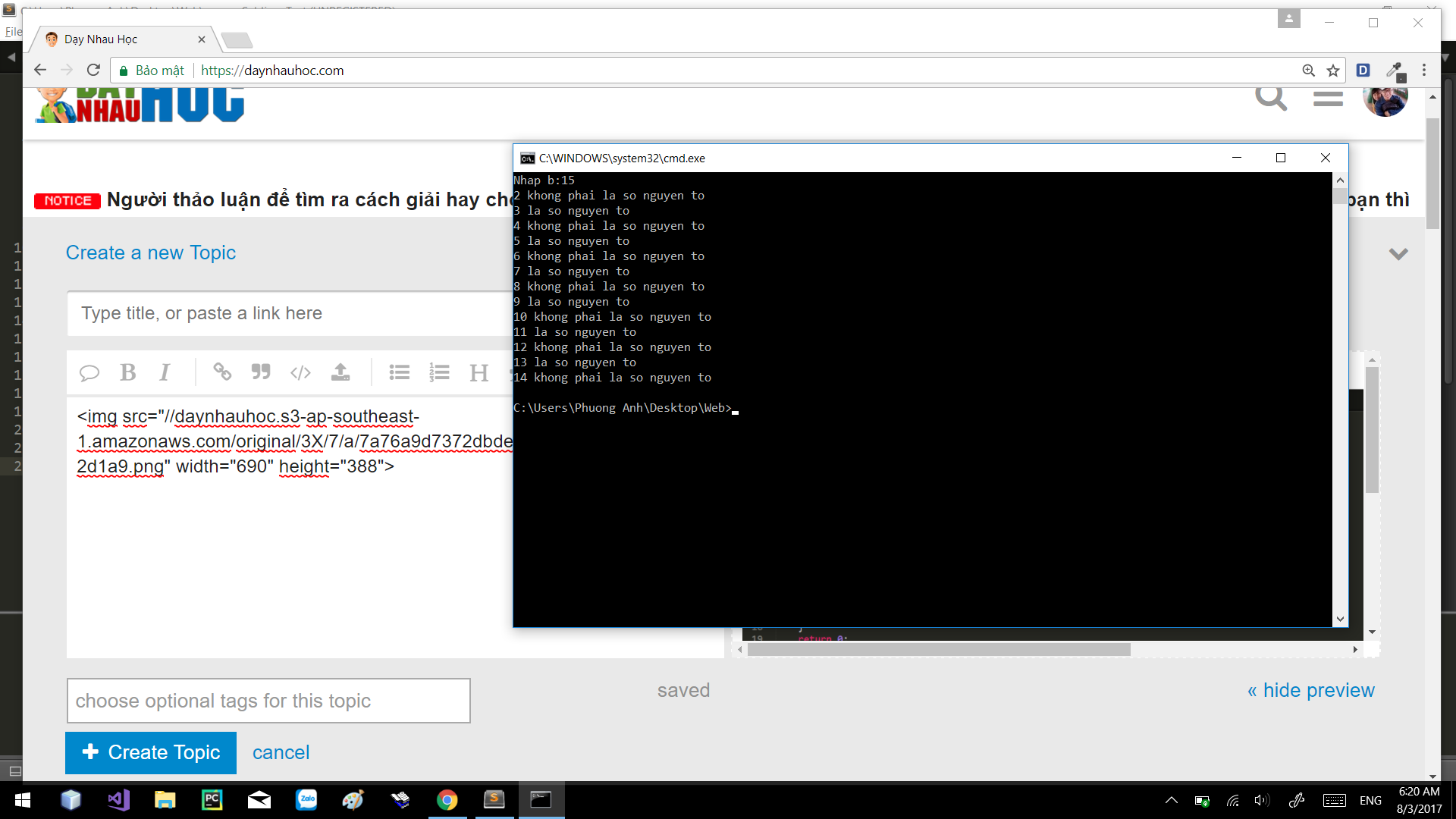Collapse the composer with the chevron arrow
Image resolution: width=1456 pixels, height=819 pixels.
1398,253
